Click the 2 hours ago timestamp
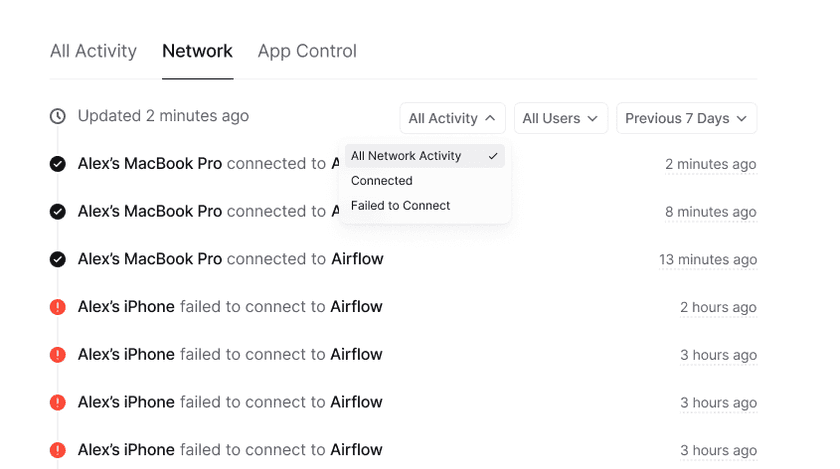Image resolution: width=840 pixels, height=469 pixels. click(718, 307)
